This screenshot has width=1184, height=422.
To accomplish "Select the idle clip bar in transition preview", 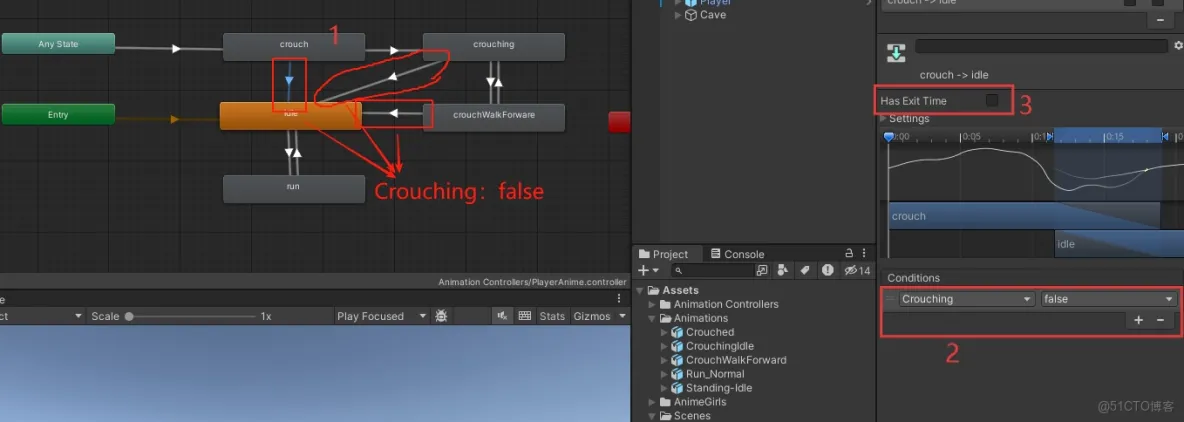I will [1119, 244].
